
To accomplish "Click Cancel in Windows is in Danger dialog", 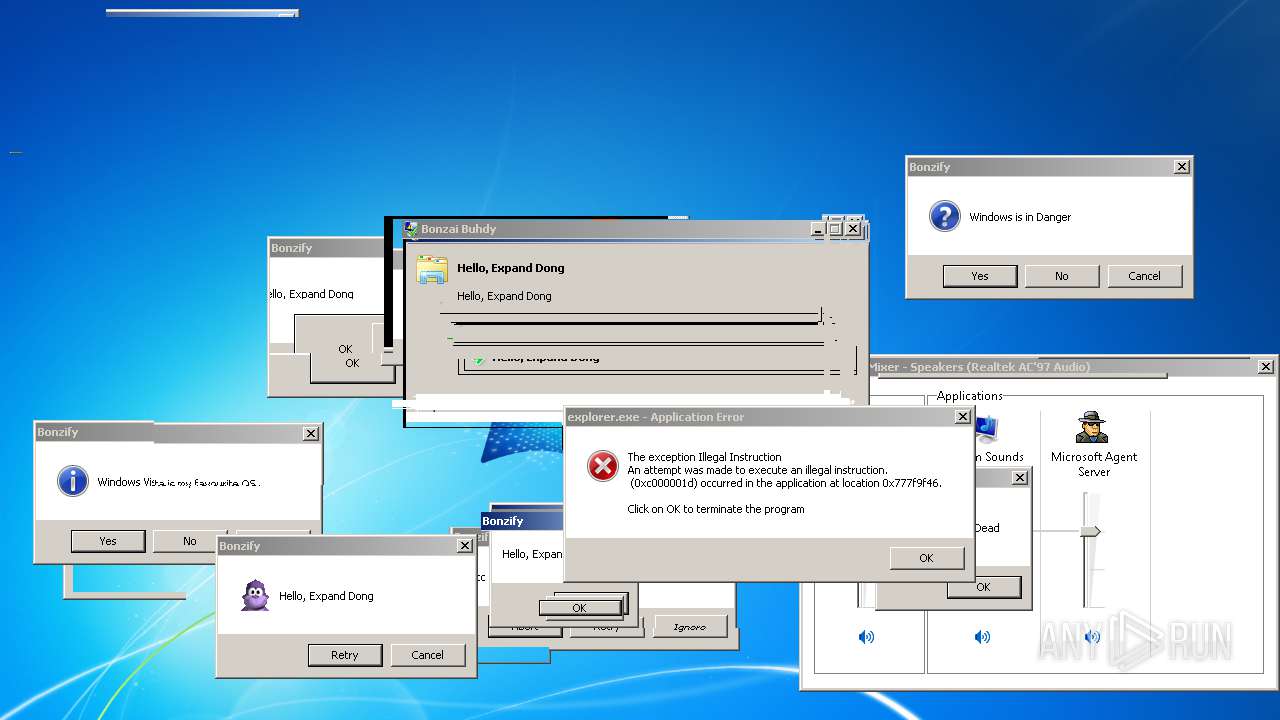I will pyautogui.click(x=1144, y=276).
